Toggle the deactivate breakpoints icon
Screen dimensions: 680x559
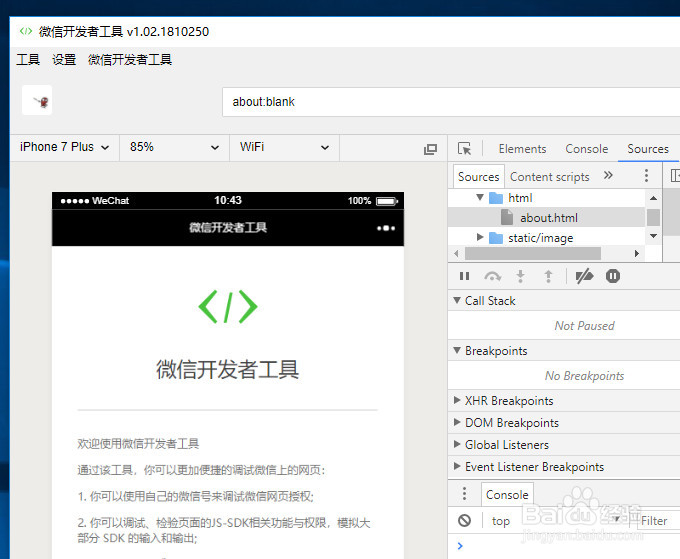click(x=584, y=276)
